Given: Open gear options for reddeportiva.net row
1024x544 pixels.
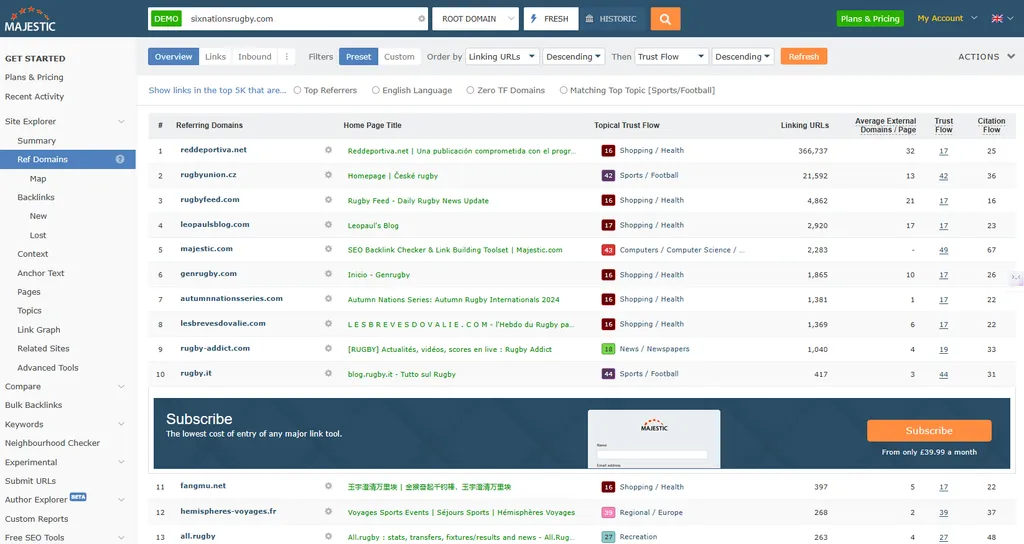Looking at the screenshot, I should pos(328,150).
